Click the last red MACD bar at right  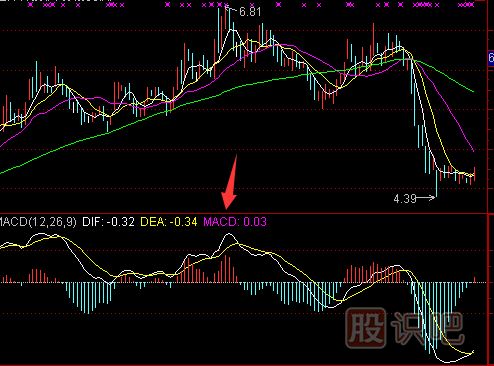click(x=475, y=280)
